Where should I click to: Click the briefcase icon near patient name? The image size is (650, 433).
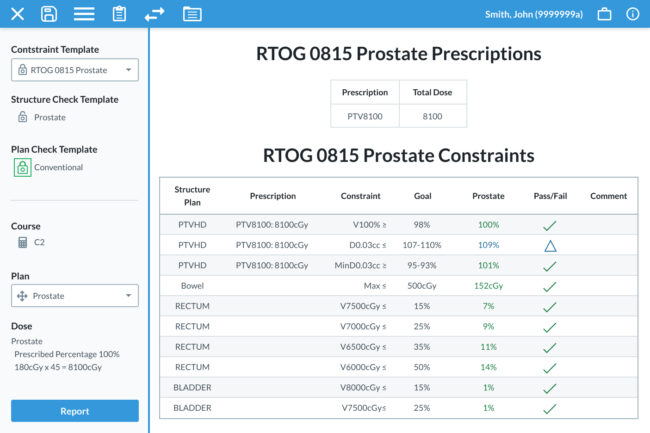coord(604,14)
